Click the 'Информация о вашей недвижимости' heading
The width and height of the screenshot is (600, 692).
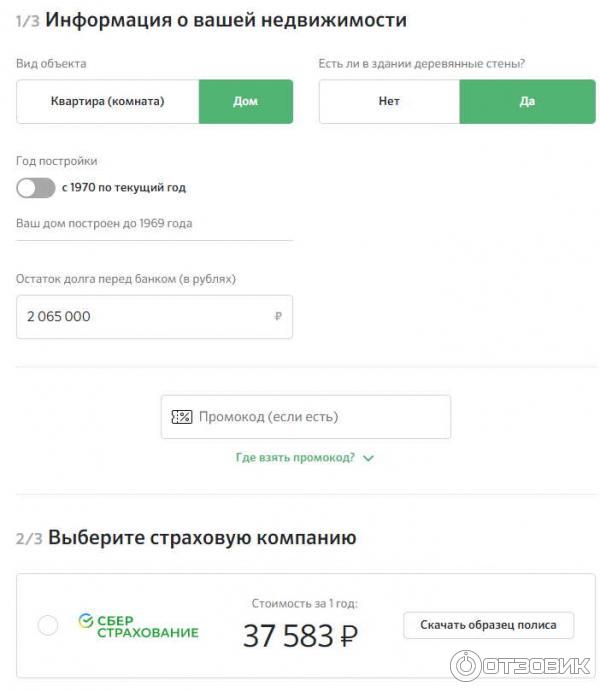coord(226,20)
